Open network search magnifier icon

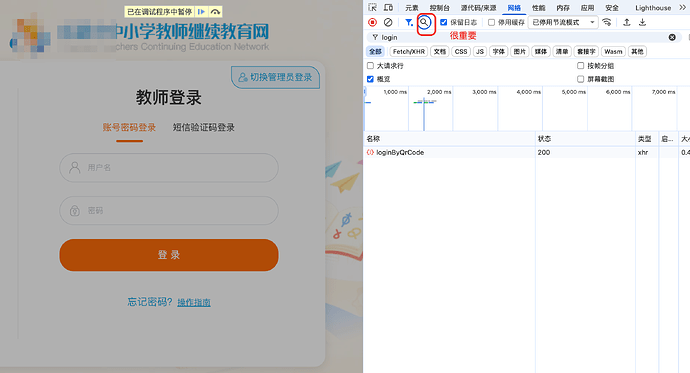[424, 22]
